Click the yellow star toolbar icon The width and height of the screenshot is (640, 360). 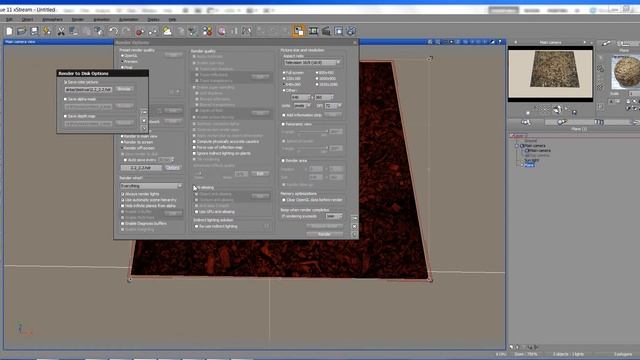coord(47,31)
